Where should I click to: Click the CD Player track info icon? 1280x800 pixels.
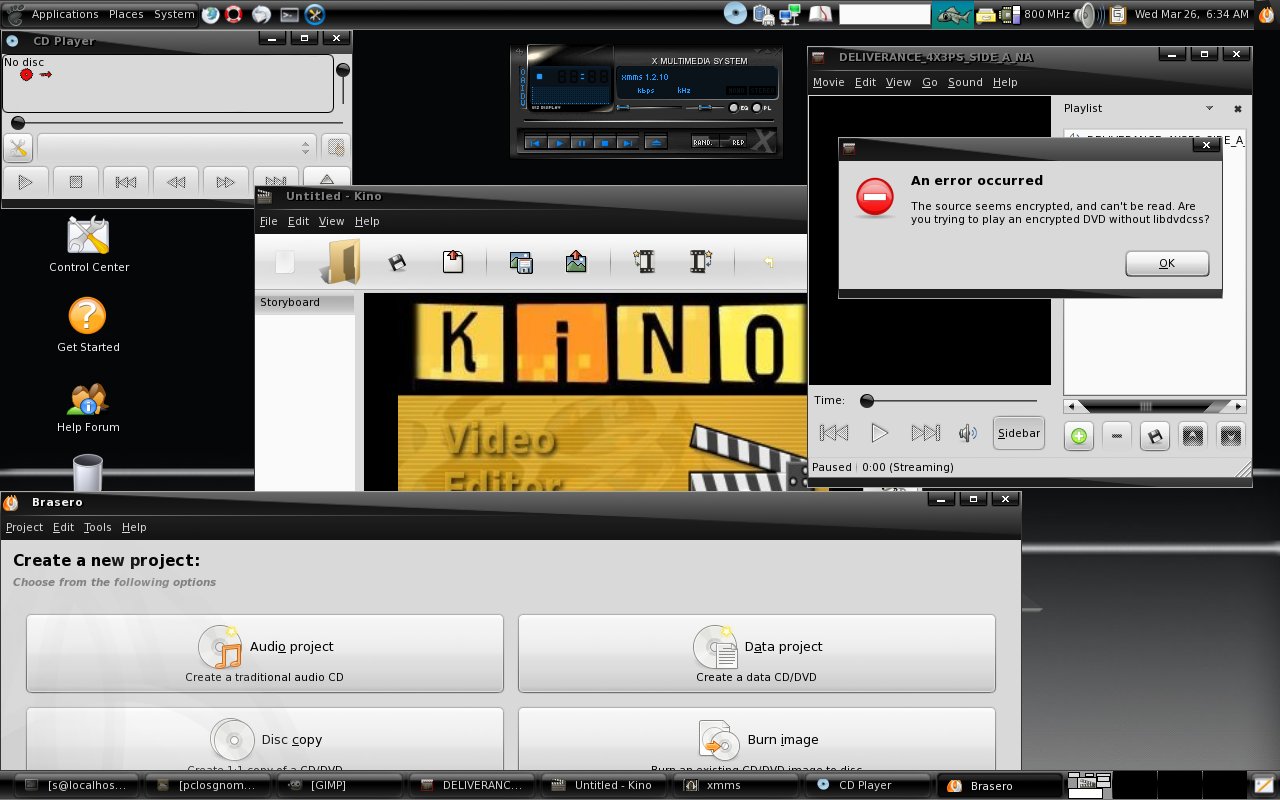click(x=336, y=148)
